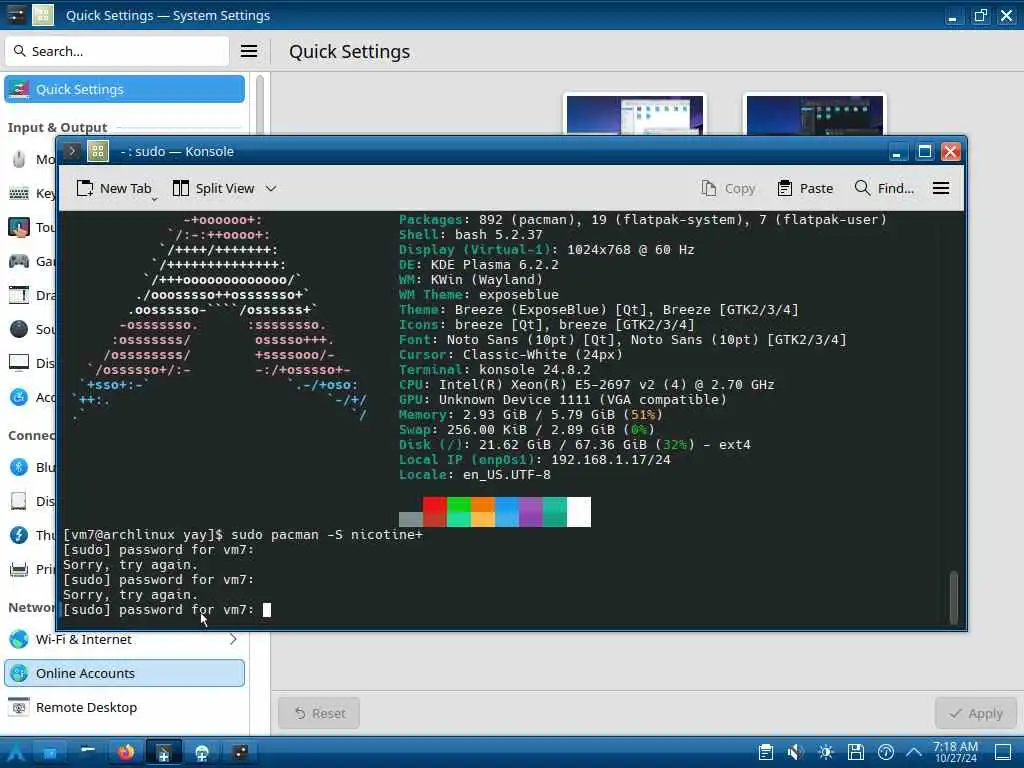
Task: Select the light theme thumbnail
Action: [x=635, y=115]
